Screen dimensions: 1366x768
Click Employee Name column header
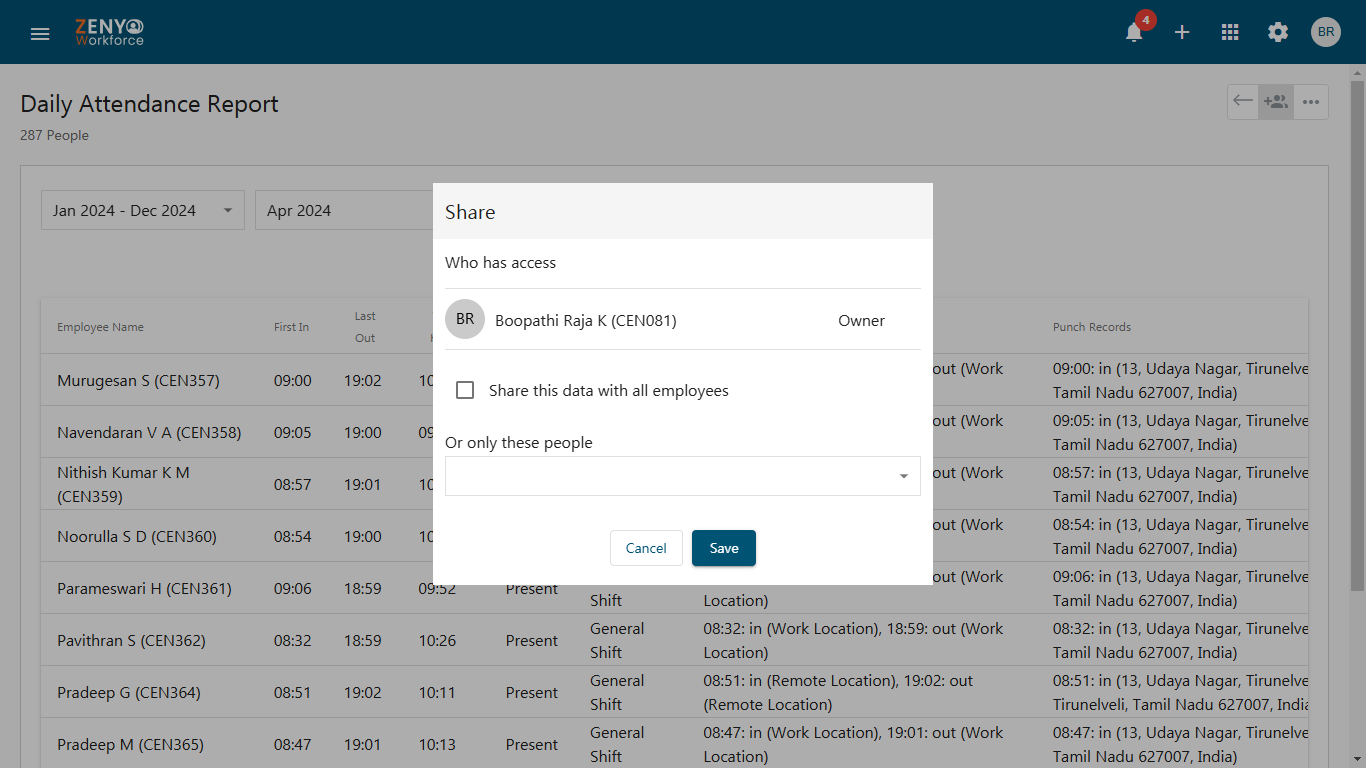tap(100, 327)
